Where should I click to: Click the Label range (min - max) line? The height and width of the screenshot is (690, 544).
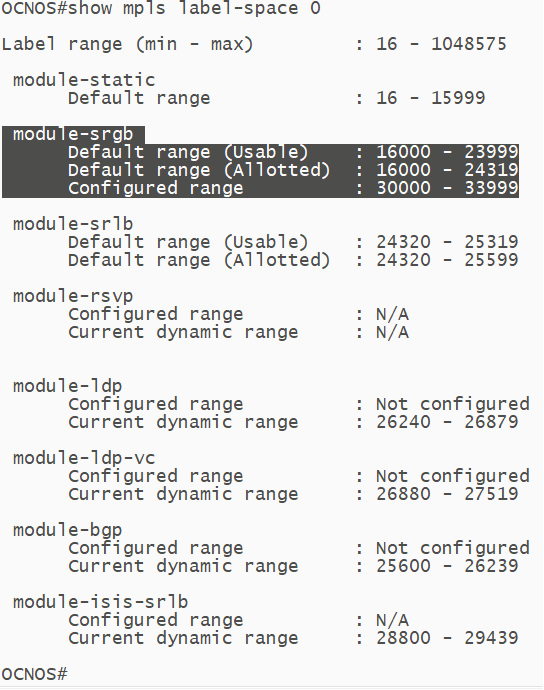pos(254,44)
